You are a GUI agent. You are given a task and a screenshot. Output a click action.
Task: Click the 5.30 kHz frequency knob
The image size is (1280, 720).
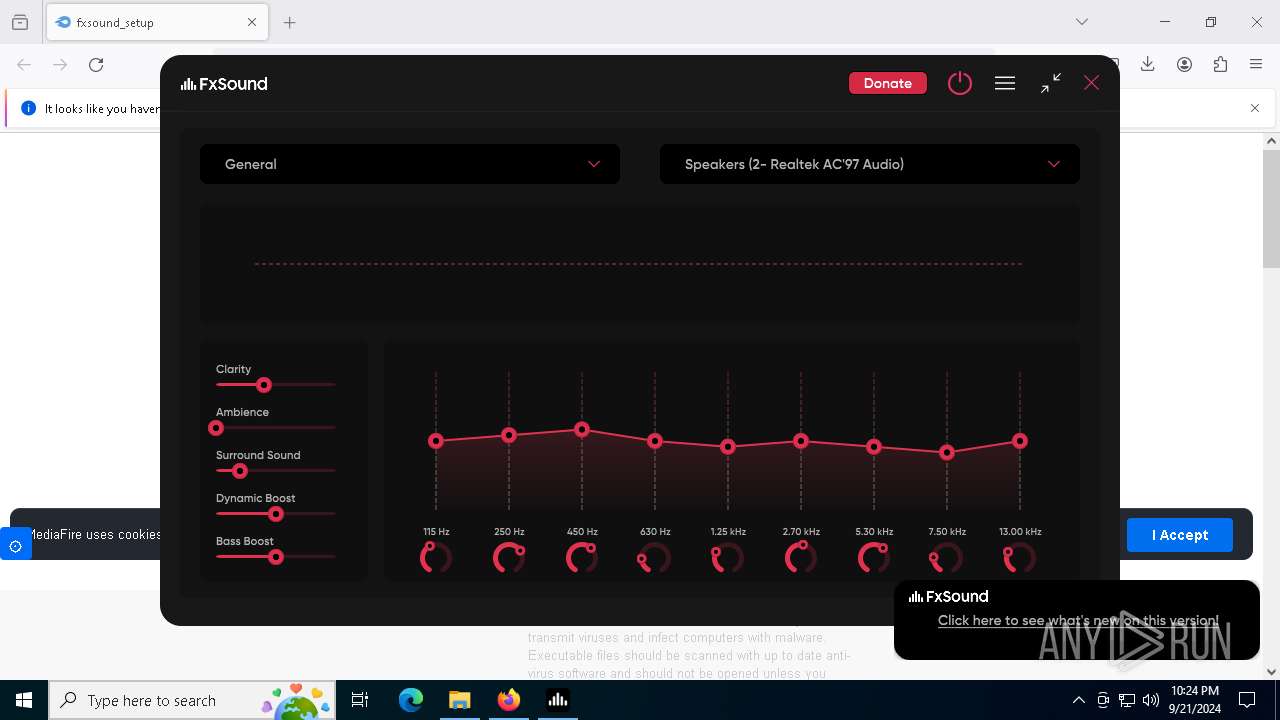[x=874, y=557]
